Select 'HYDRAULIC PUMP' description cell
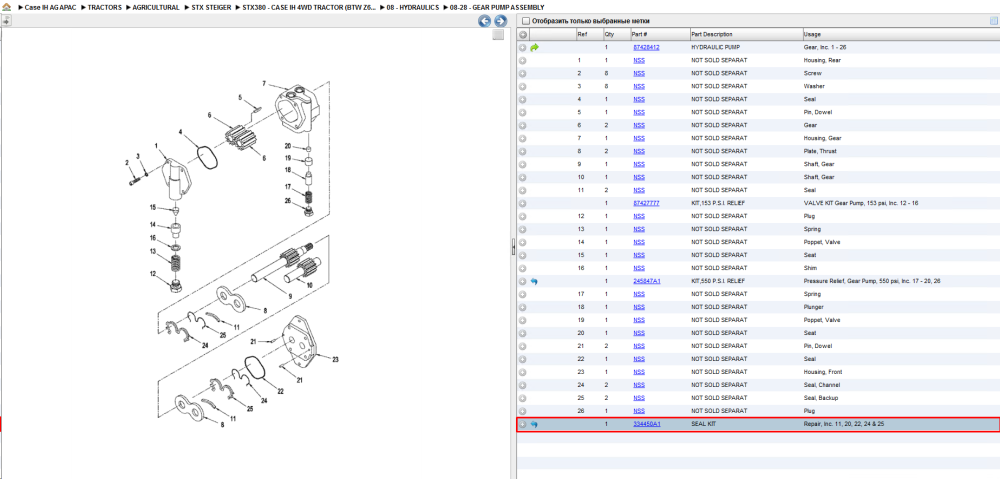Screen dimensions: 1000x479 pos(714,47)
